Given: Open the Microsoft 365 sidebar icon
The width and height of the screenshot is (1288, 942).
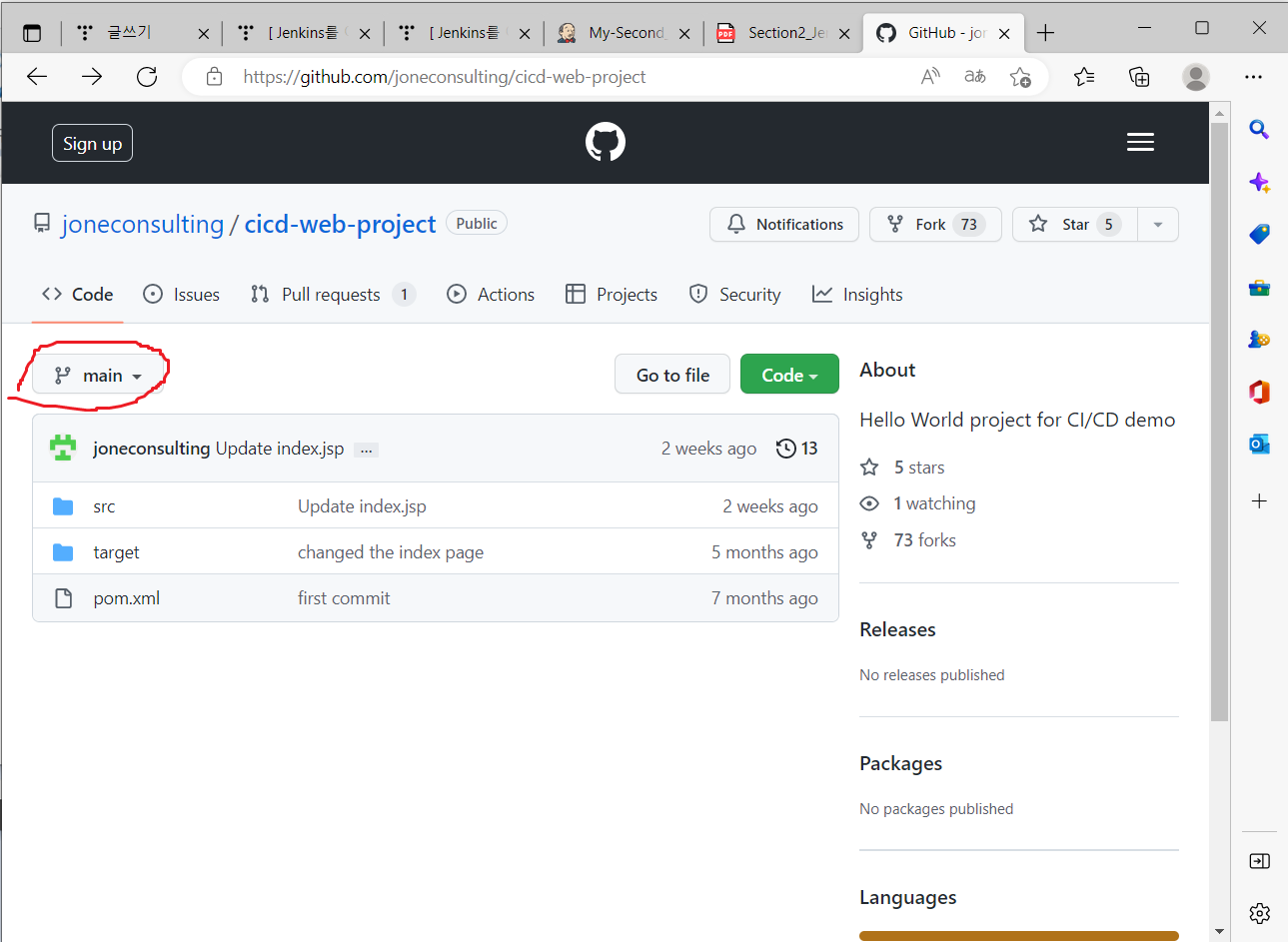Looking at the screenshot, I should 1259,392.
